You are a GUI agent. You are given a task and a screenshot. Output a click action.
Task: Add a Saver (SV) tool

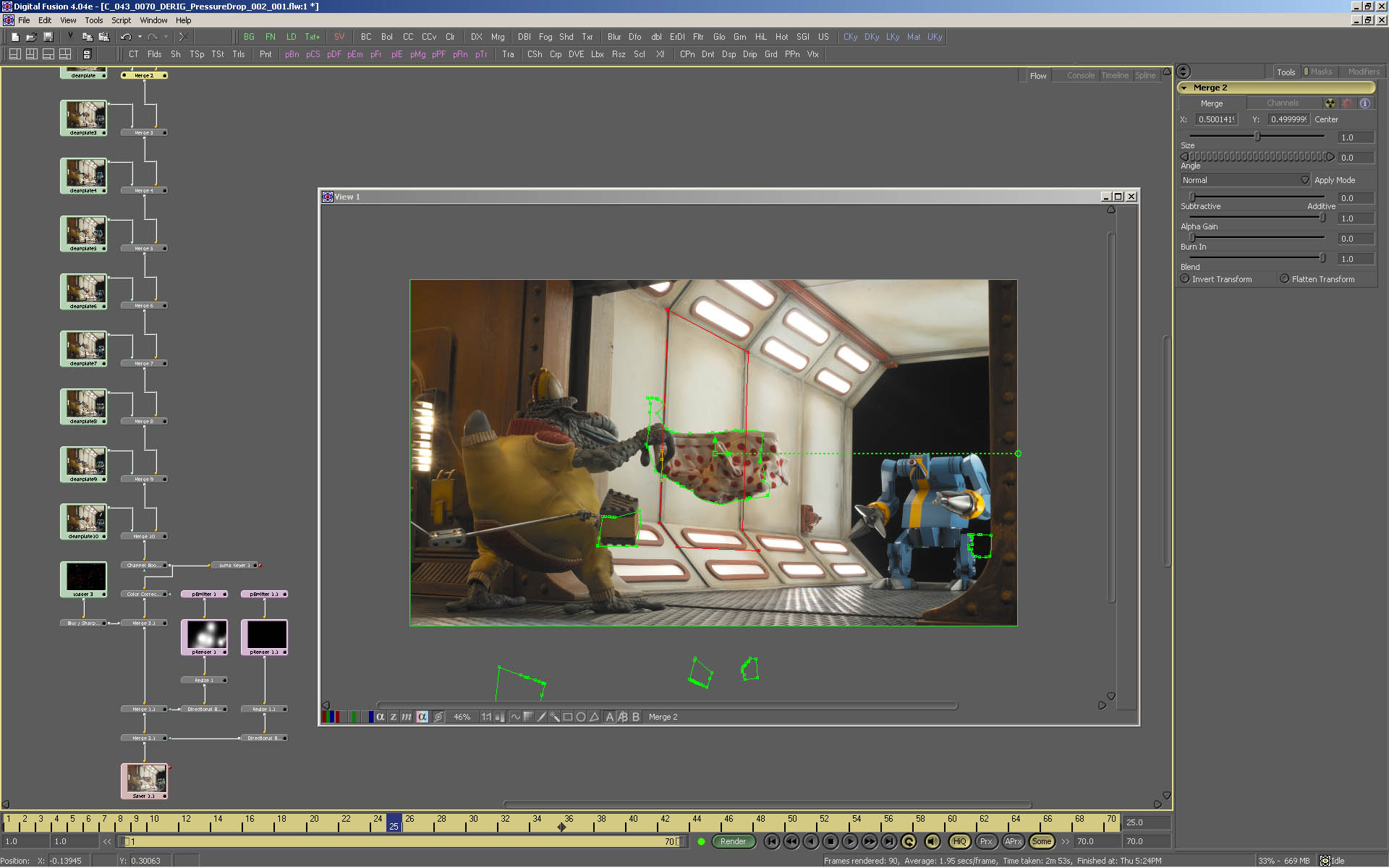[x=339, y=37]
